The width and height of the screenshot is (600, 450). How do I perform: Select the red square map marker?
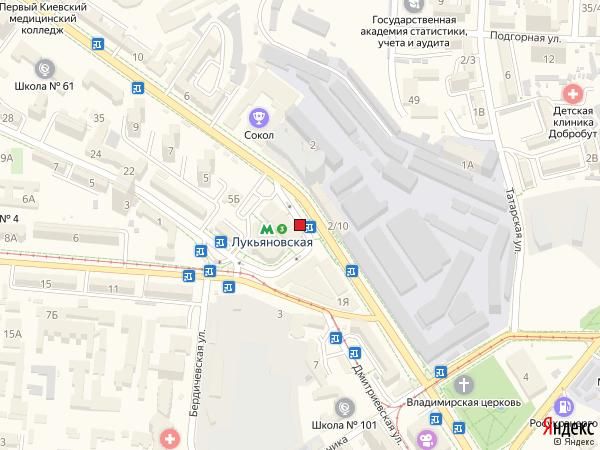click(x=300, y=225)
